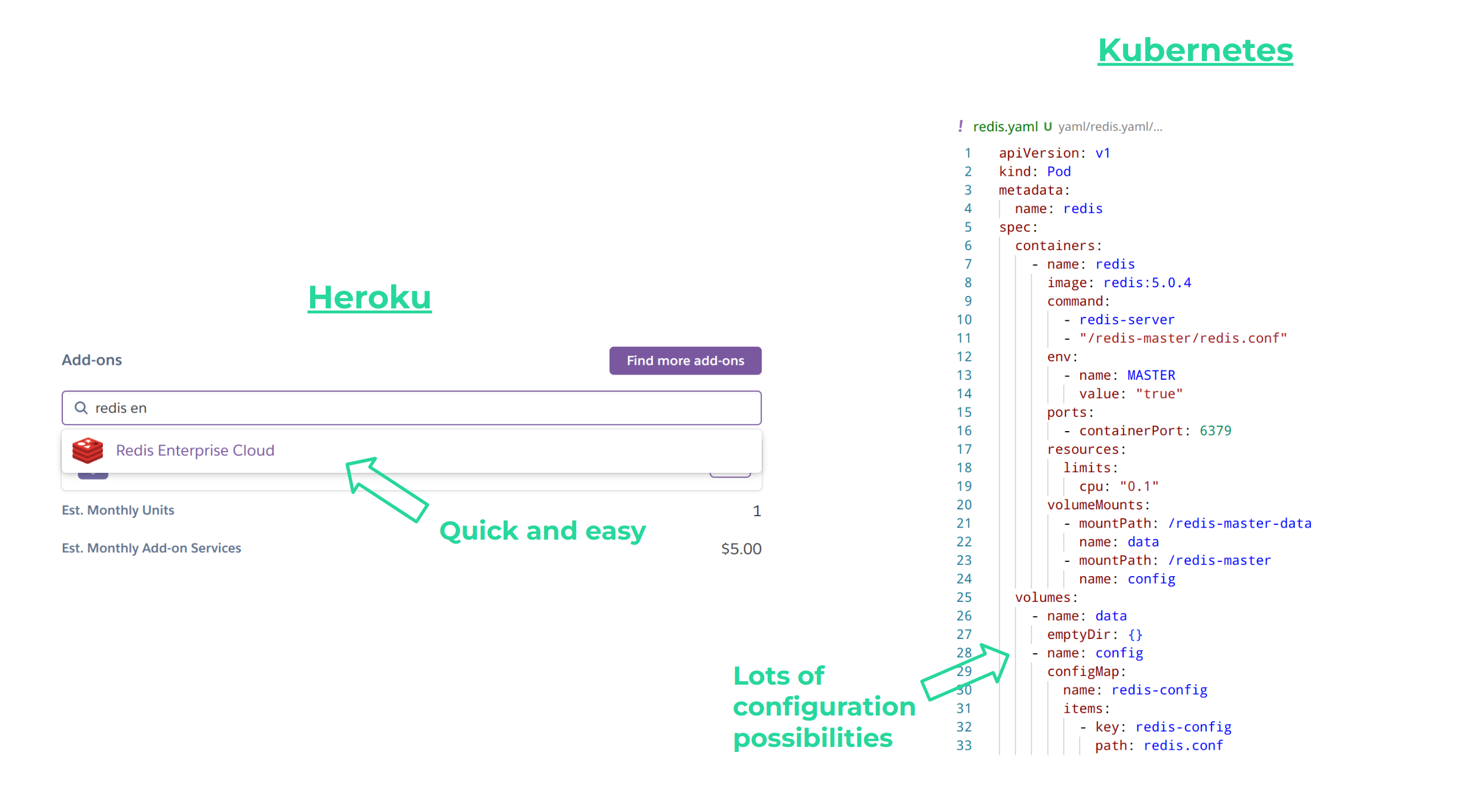This screenshot has height=812, width=1468.
Task: Click the add-ons search field
Action: point(411,408)
